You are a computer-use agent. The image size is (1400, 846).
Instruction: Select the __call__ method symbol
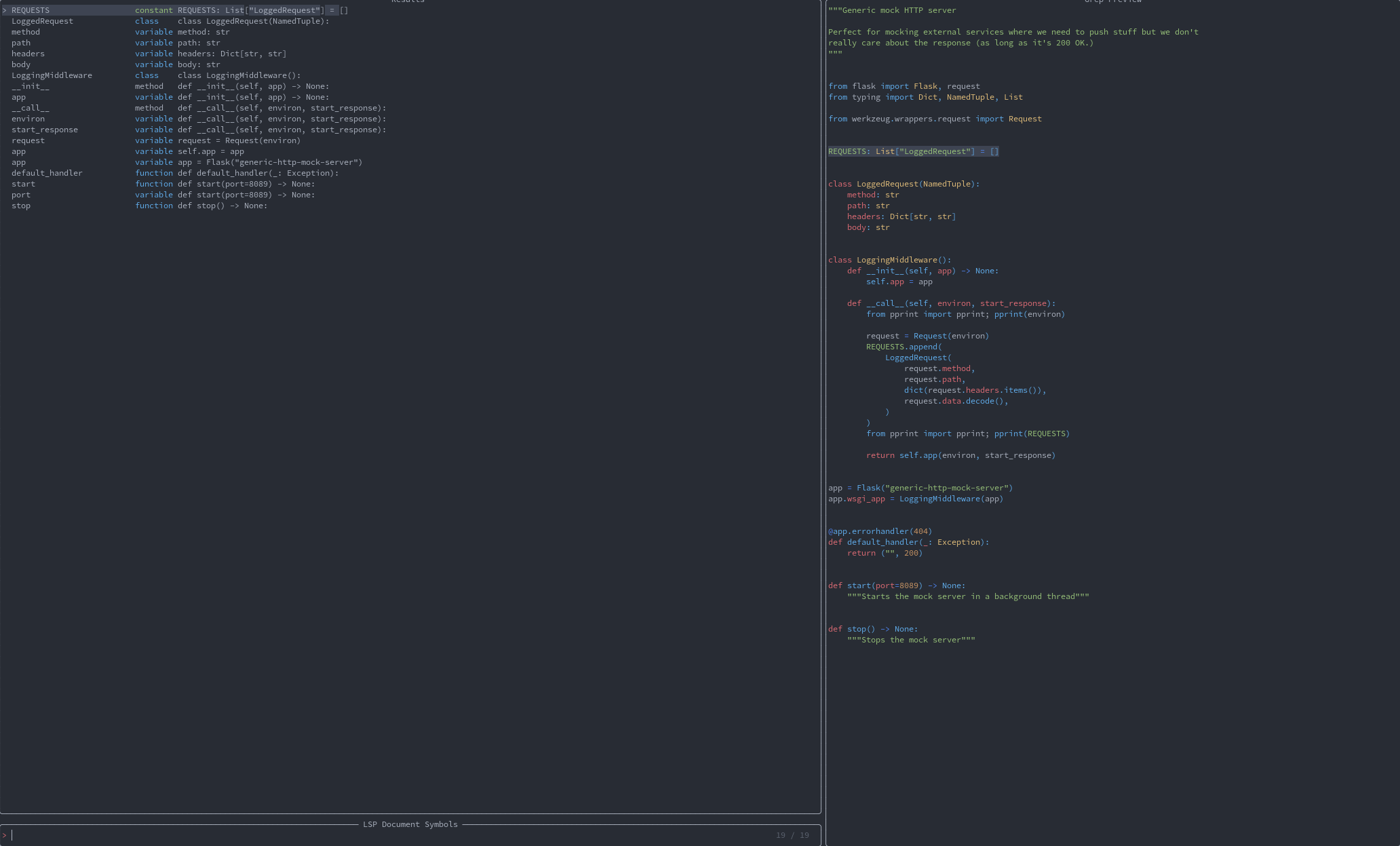(x=30, y=107)
